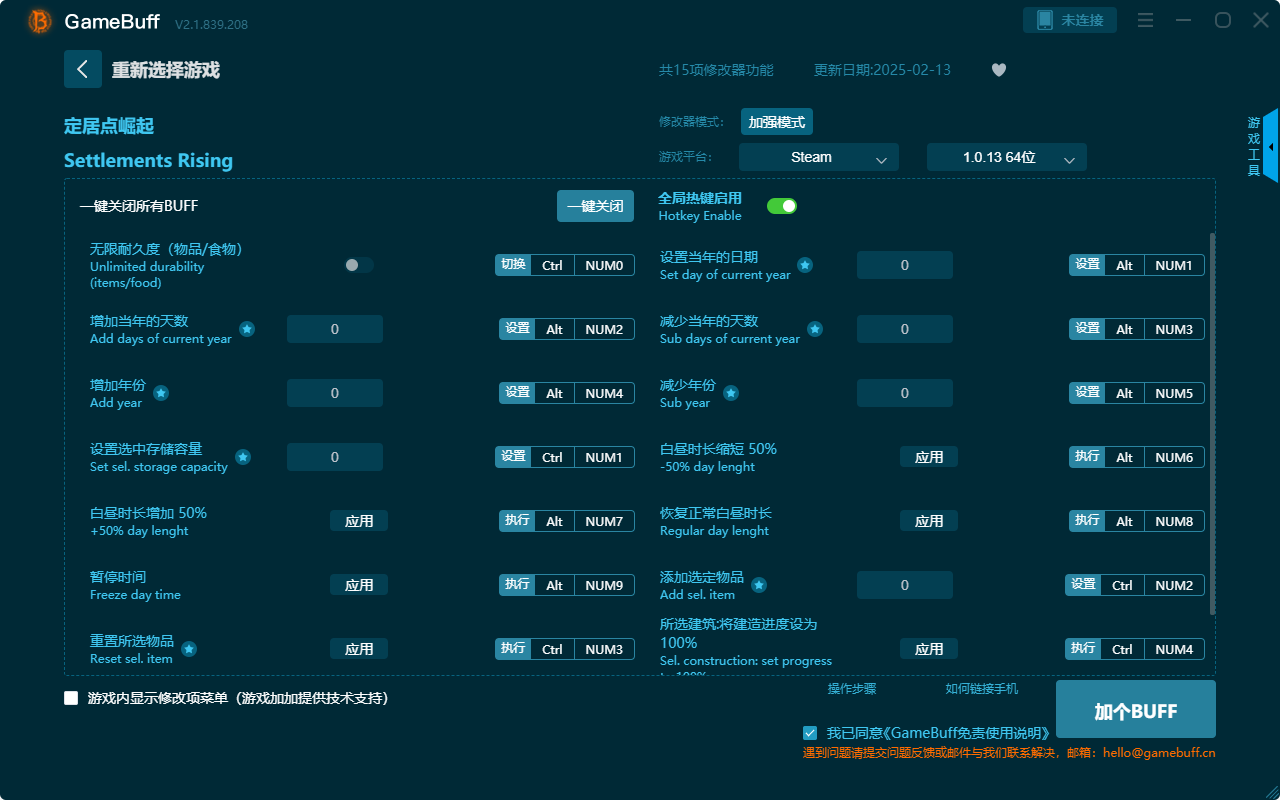Click the star icon next to Reset sel. item
The height and width of the screenshot is (800, 1280).
click(189, 648)
